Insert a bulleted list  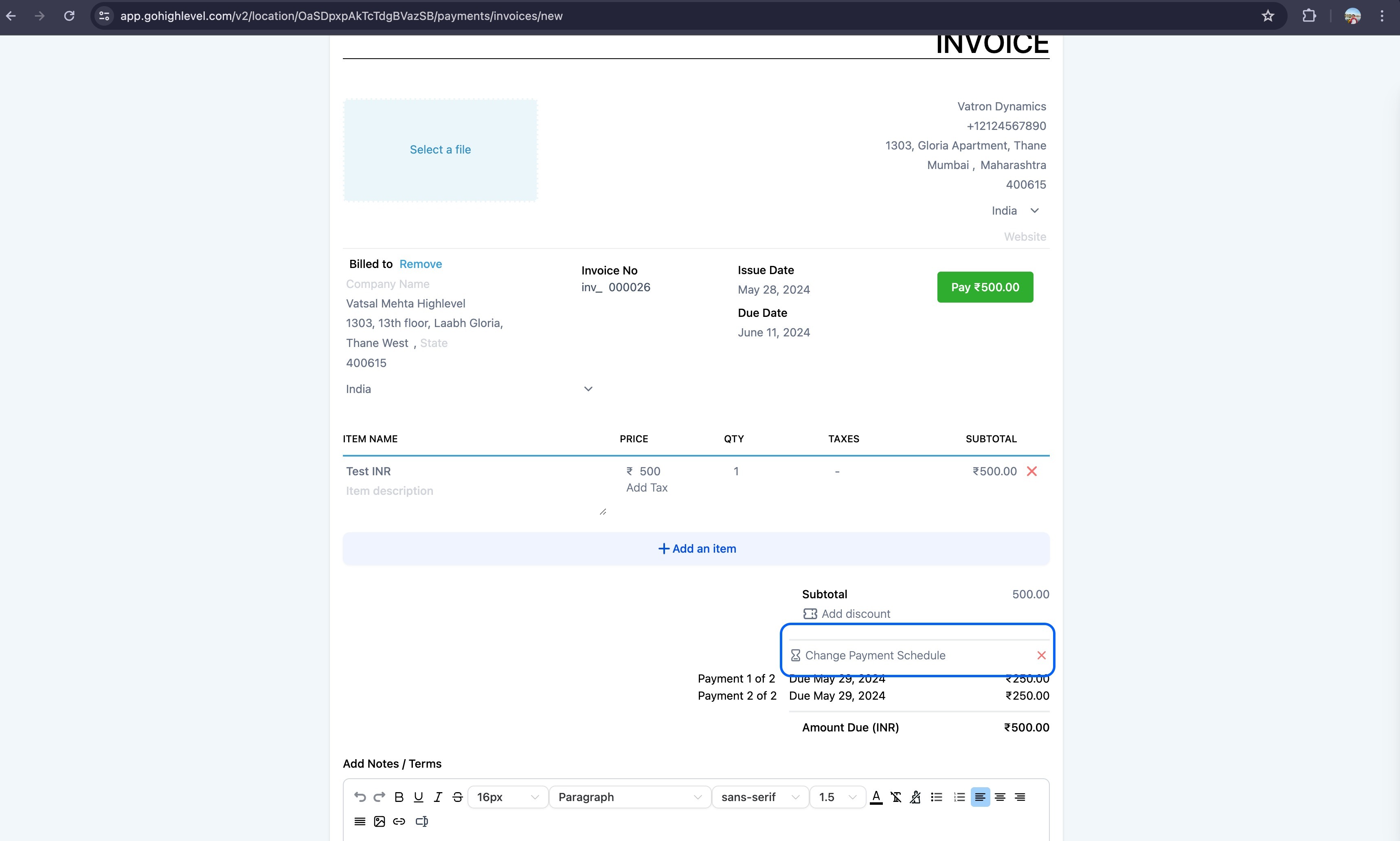(937, 797)
